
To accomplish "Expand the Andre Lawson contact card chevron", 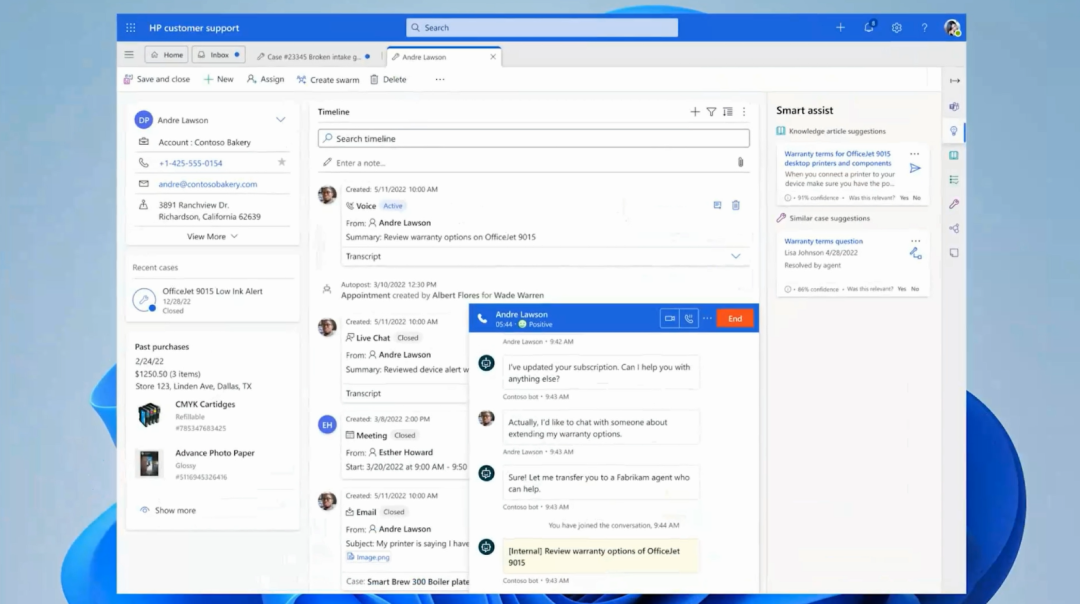I will (x=280, y=120).
